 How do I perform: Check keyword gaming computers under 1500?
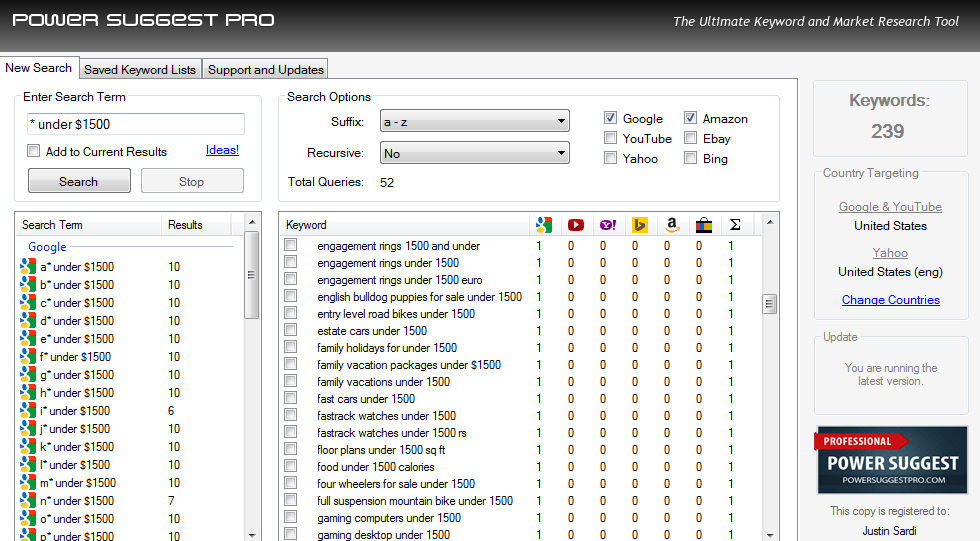coord(291,517)
